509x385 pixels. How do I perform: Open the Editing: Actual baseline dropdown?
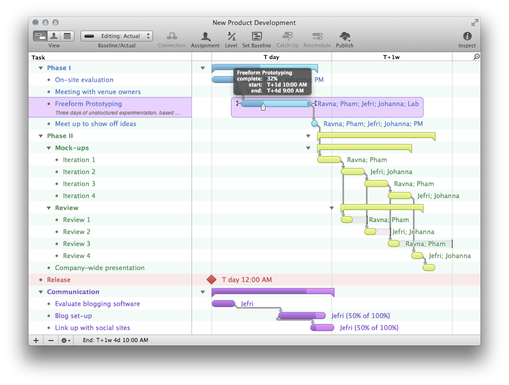[117, 36]
